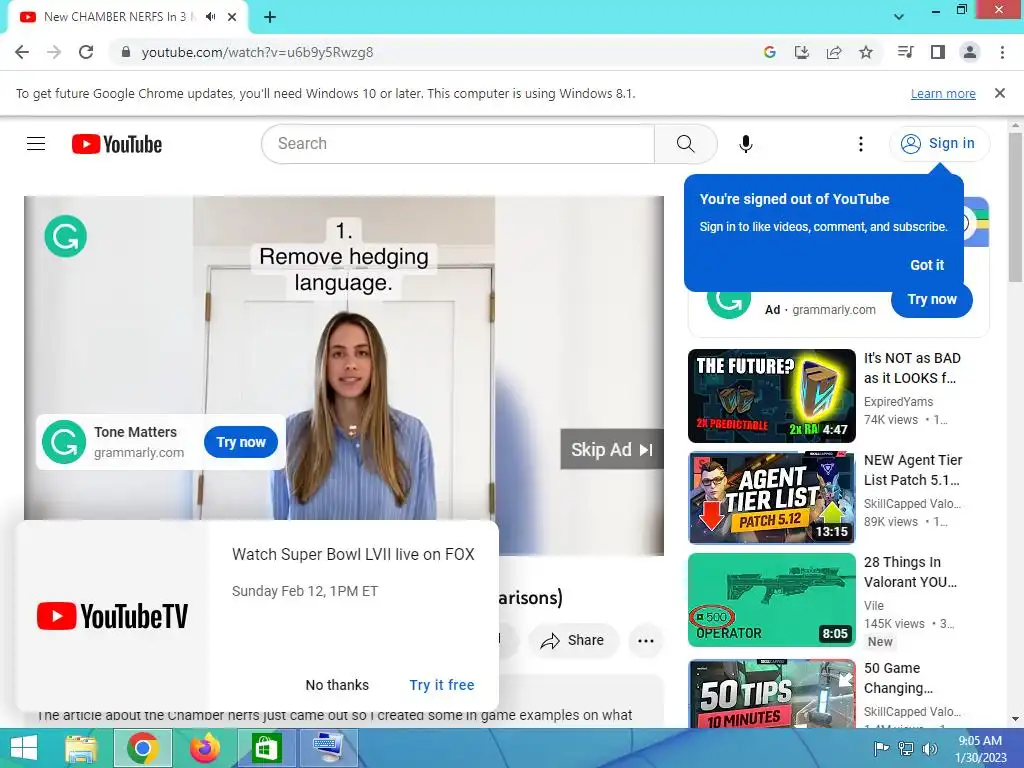Expand the tab search chevron
The image size is (1024, 768).
pyautogui.click(x=899, y=17)
